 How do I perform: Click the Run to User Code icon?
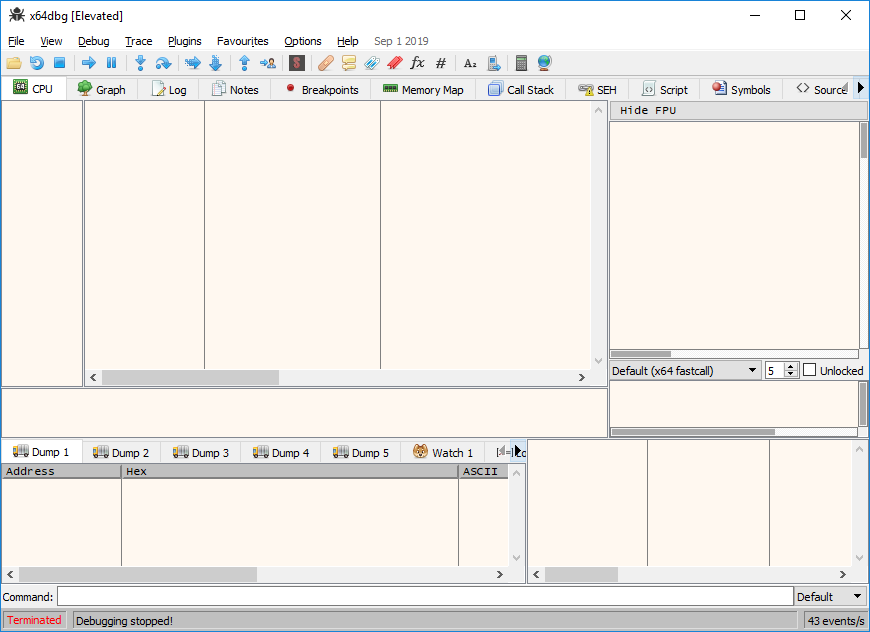click(x=267, y=63)
